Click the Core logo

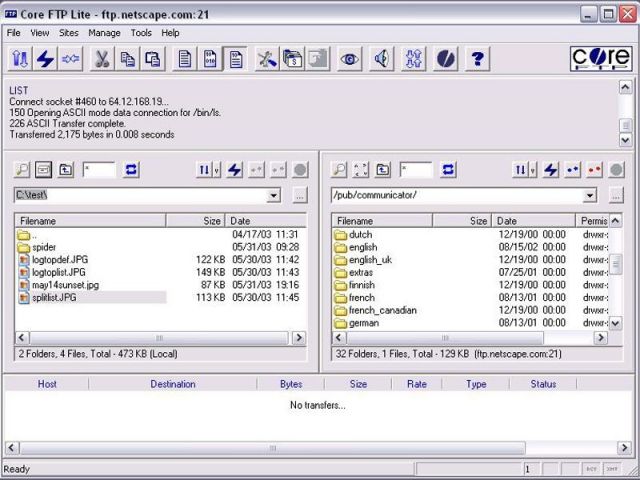(x=601, y=59)
